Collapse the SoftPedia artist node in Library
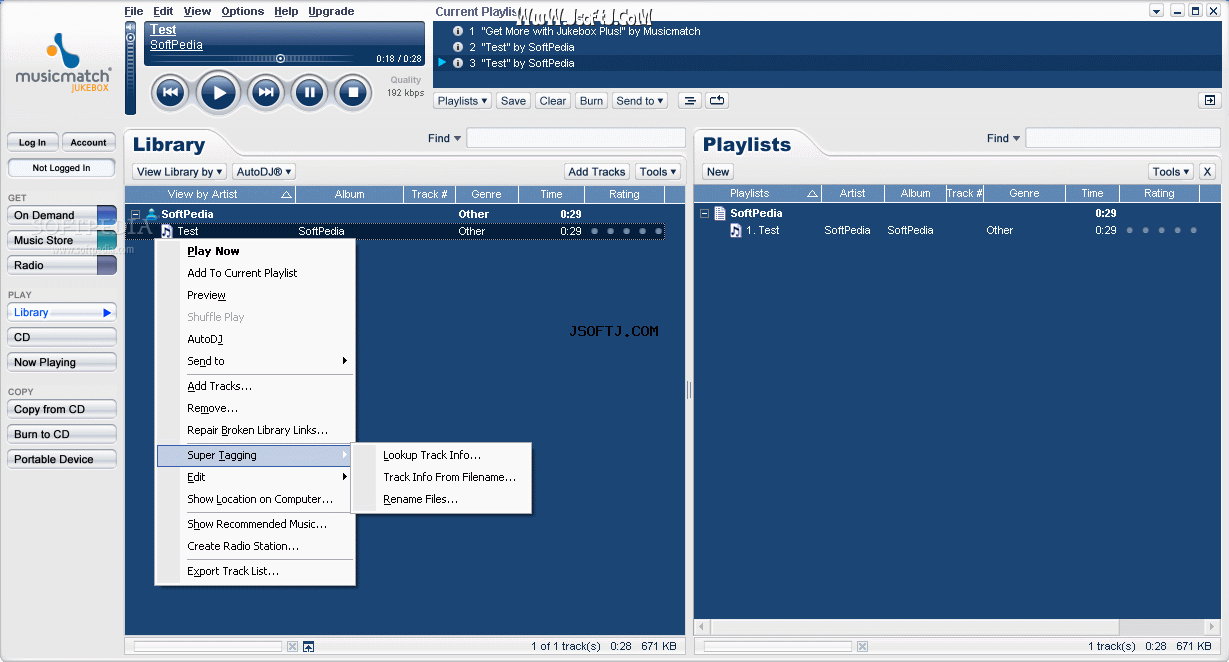 coord(136,214)
